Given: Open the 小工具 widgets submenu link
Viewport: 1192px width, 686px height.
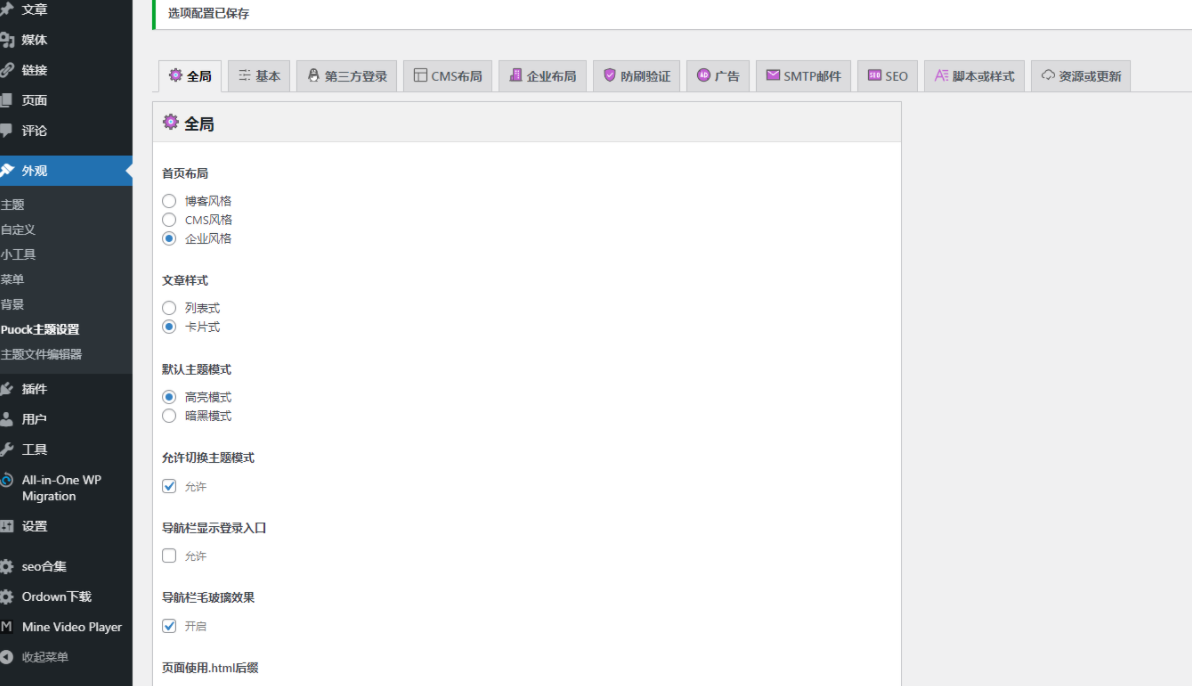Looking at the screenshot, I should click(x=18, y=254).
